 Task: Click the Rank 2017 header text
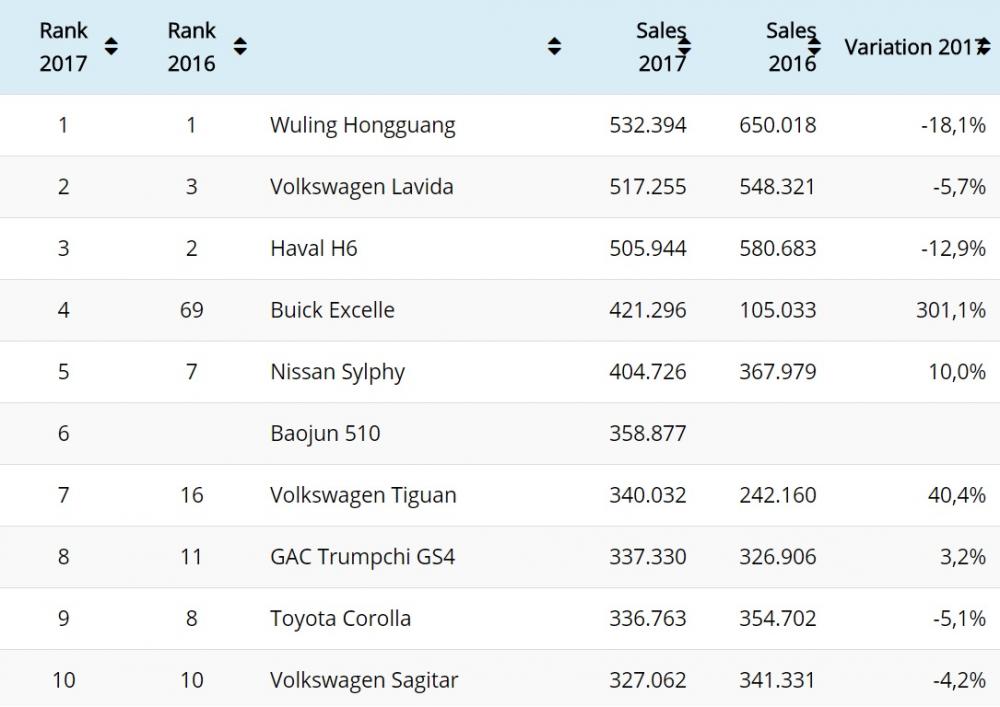click(63, 46)
